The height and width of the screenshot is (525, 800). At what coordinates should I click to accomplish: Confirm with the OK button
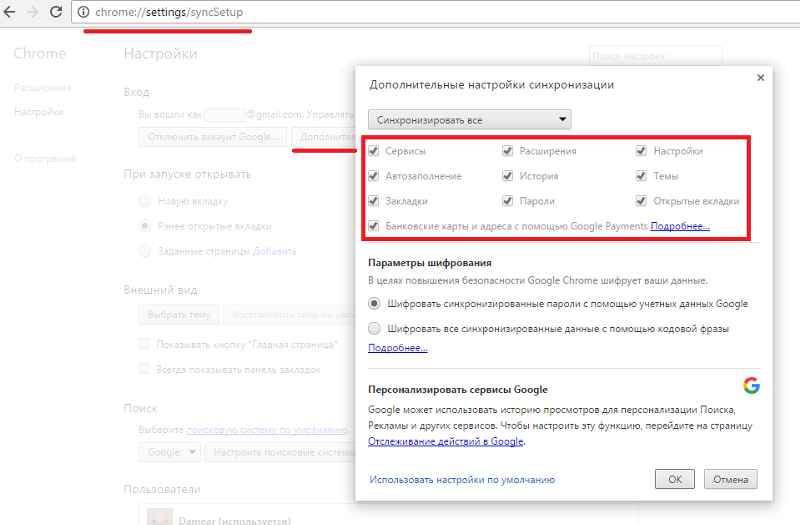(x=674, y=479)
